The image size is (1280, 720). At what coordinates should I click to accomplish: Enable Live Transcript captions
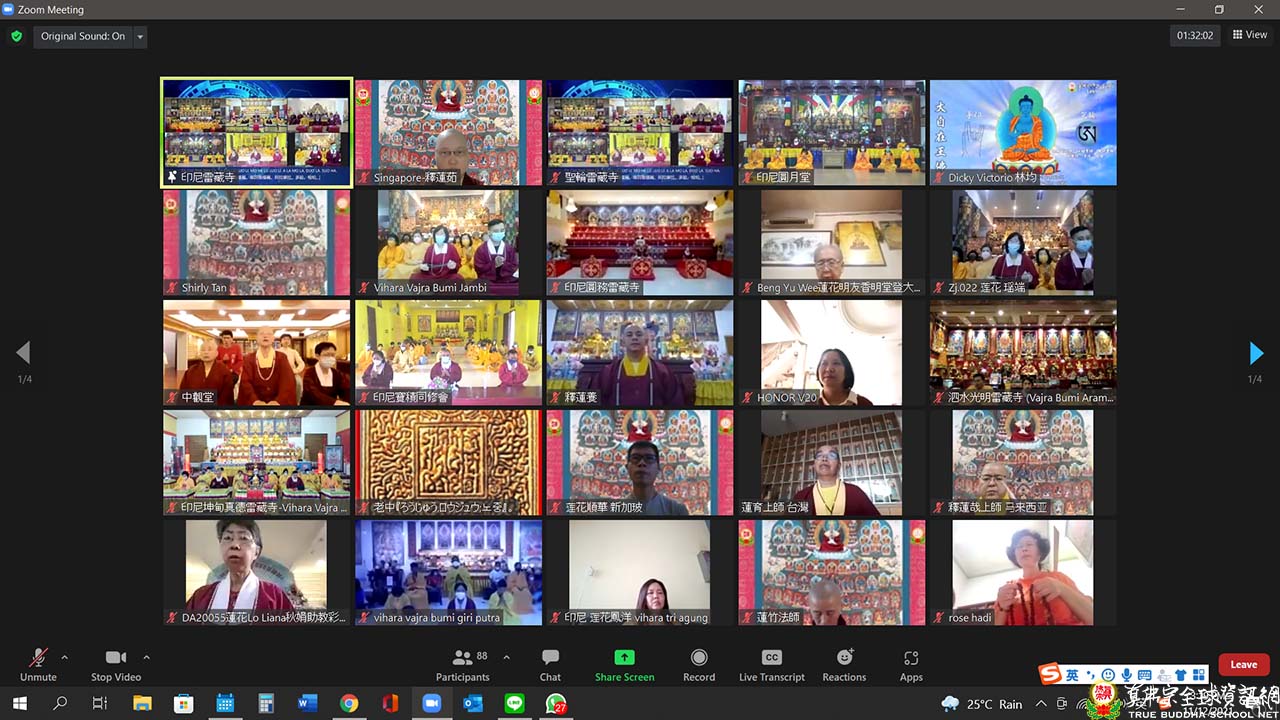click(x=771, y=664)
